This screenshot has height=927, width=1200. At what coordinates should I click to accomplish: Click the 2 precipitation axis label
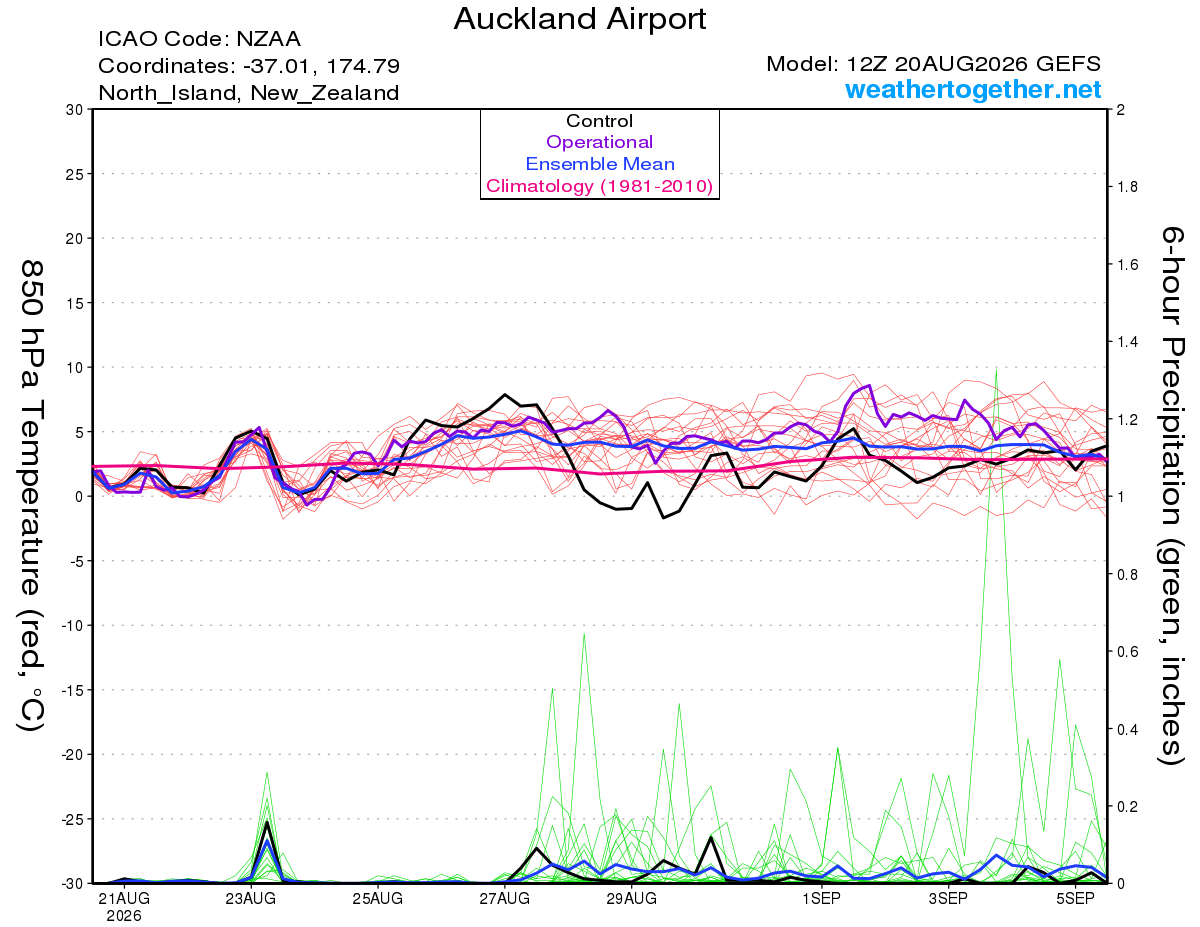(x=1120, y=109)
